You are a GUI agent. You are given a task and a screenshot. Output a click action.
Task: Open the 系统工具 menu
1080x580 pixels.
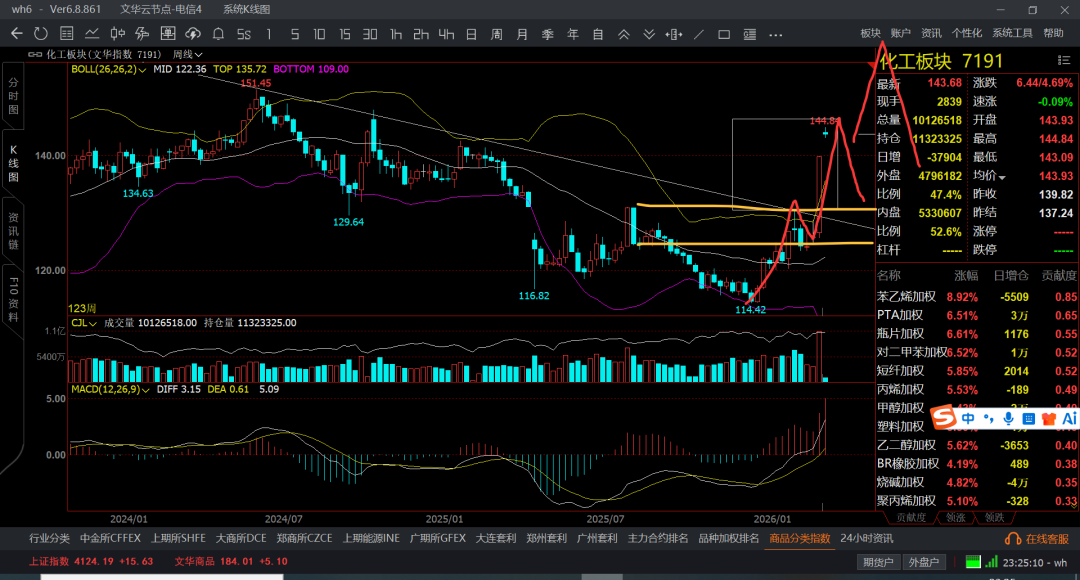coord(1012,33)
